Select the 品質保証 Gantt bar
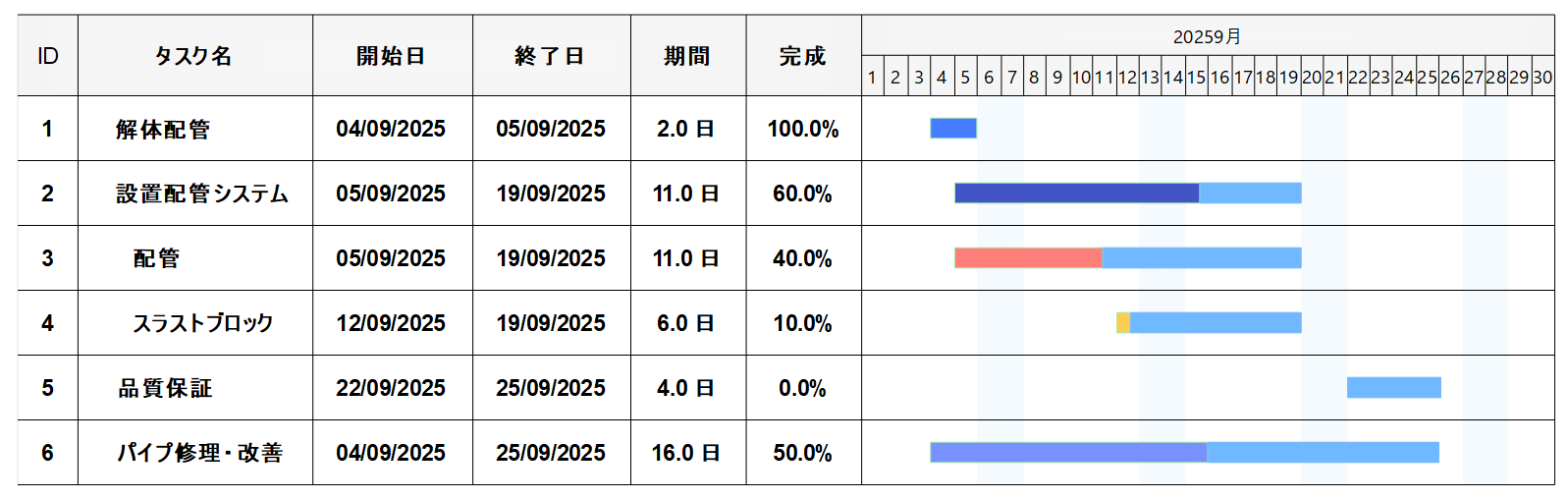This screenshot has width=1568, height=499. point(1393,388)
